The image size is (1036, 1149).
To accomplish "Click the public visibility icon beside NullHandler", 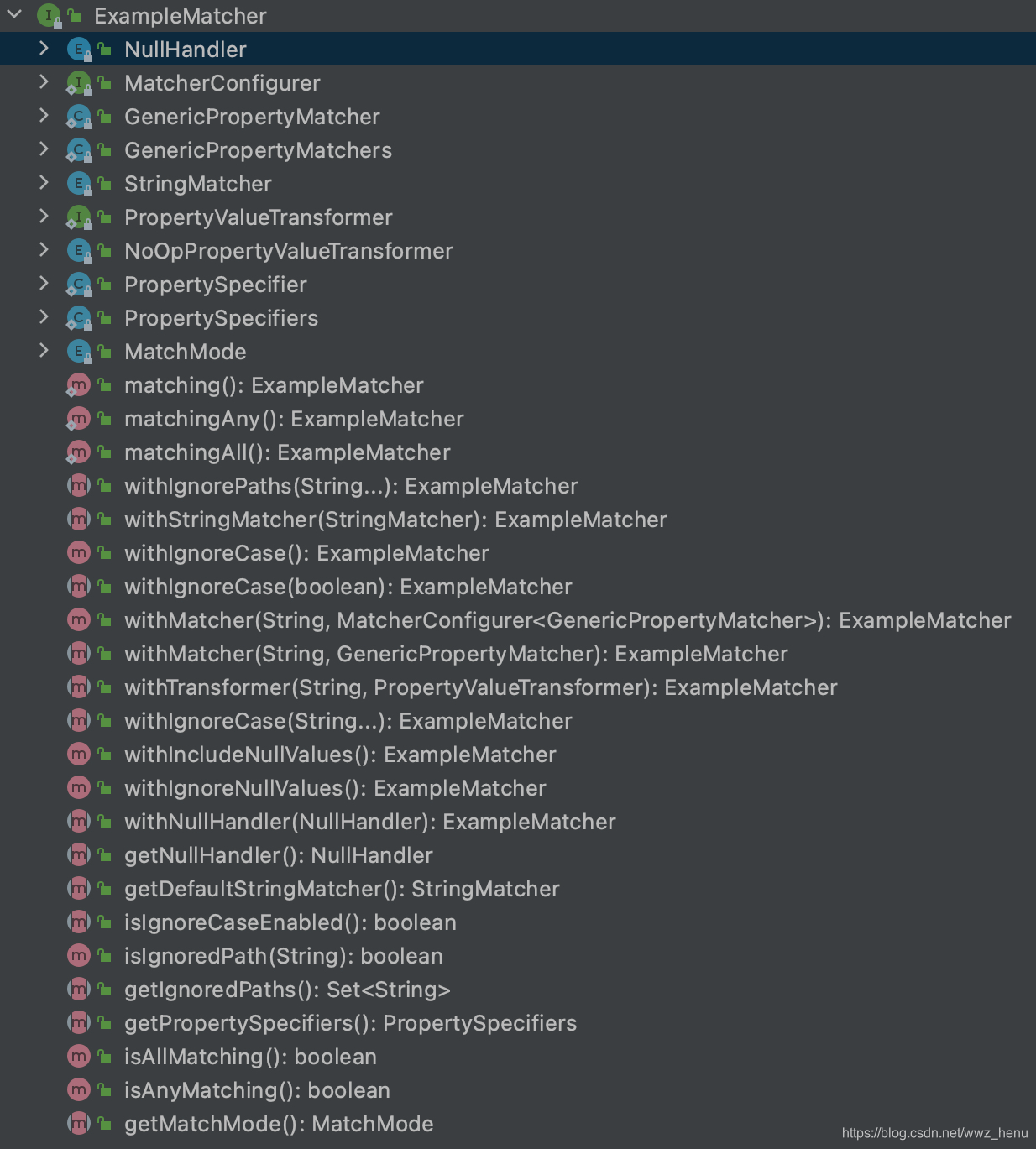I will coord(105,49).
